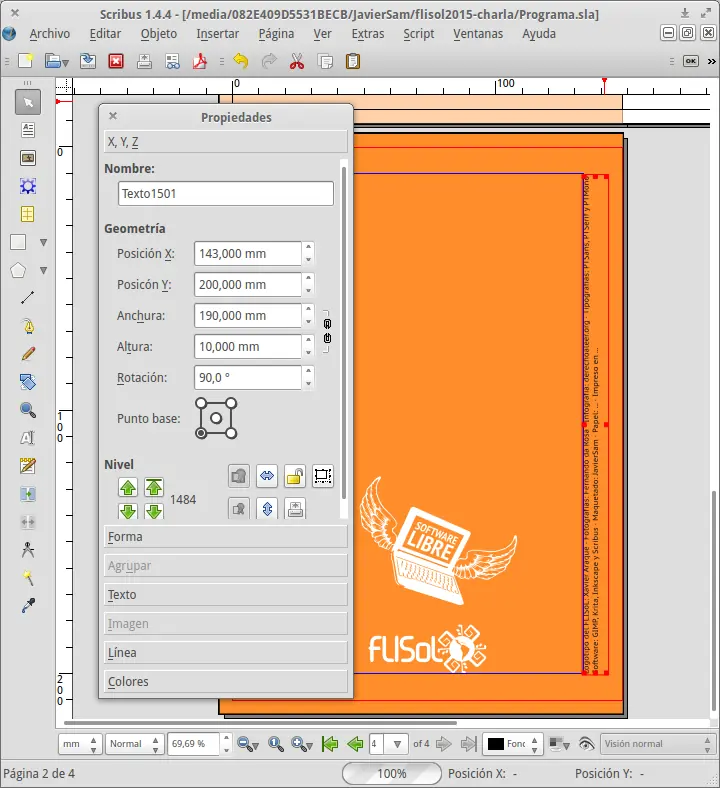This screenshot has height=788, width=720.
Task: Open the Objeto menu
Action: tap(159, 34)
